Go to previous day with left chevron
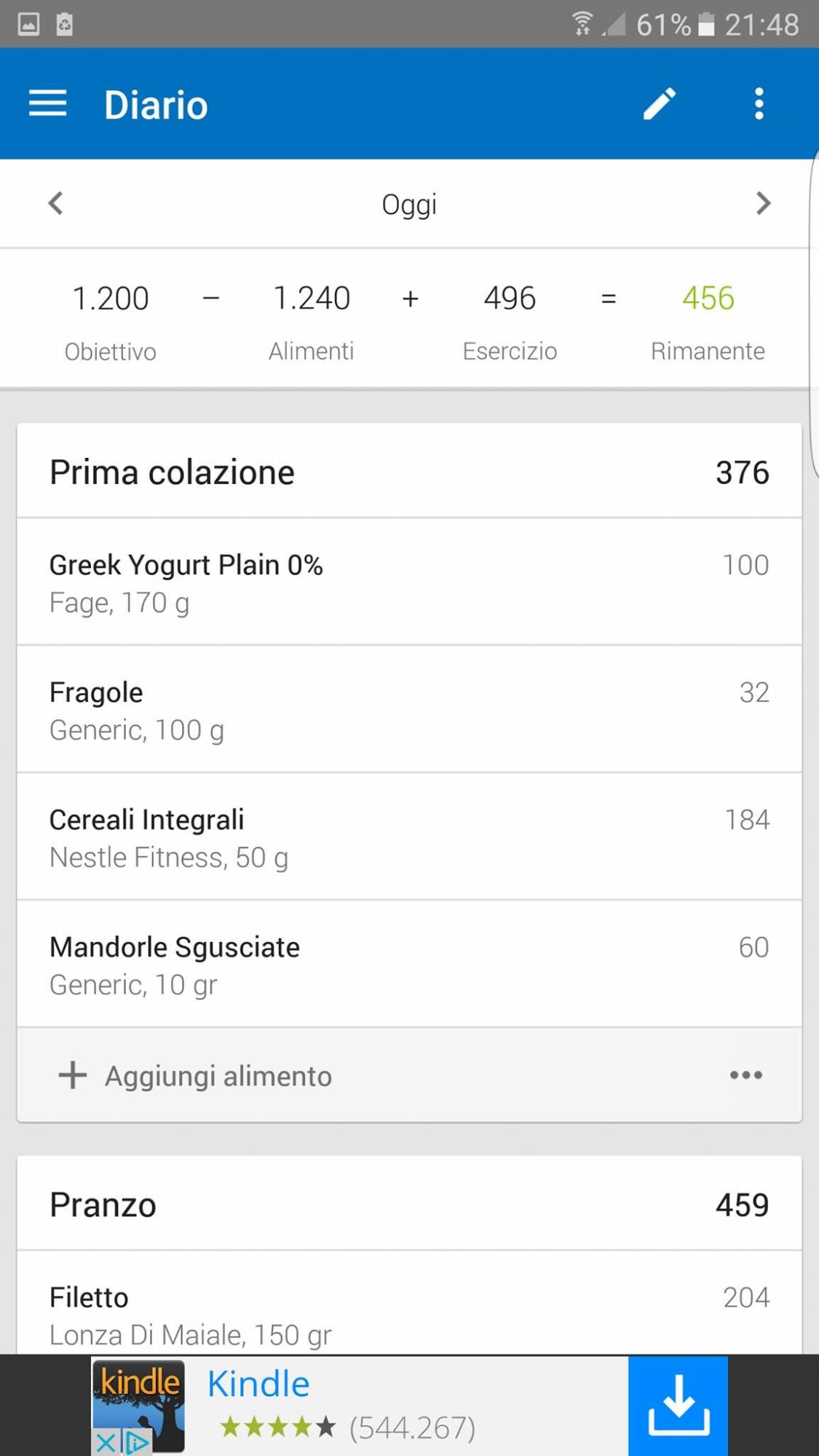819x1456 pixels. coord(56,203)
